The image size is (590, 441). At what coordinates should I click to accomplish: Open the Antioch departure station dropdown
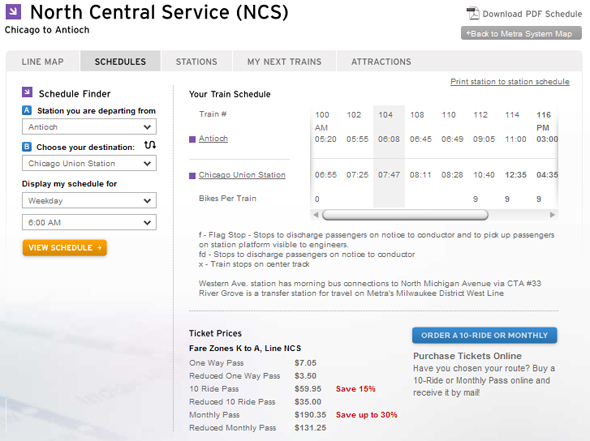point(89,127)
